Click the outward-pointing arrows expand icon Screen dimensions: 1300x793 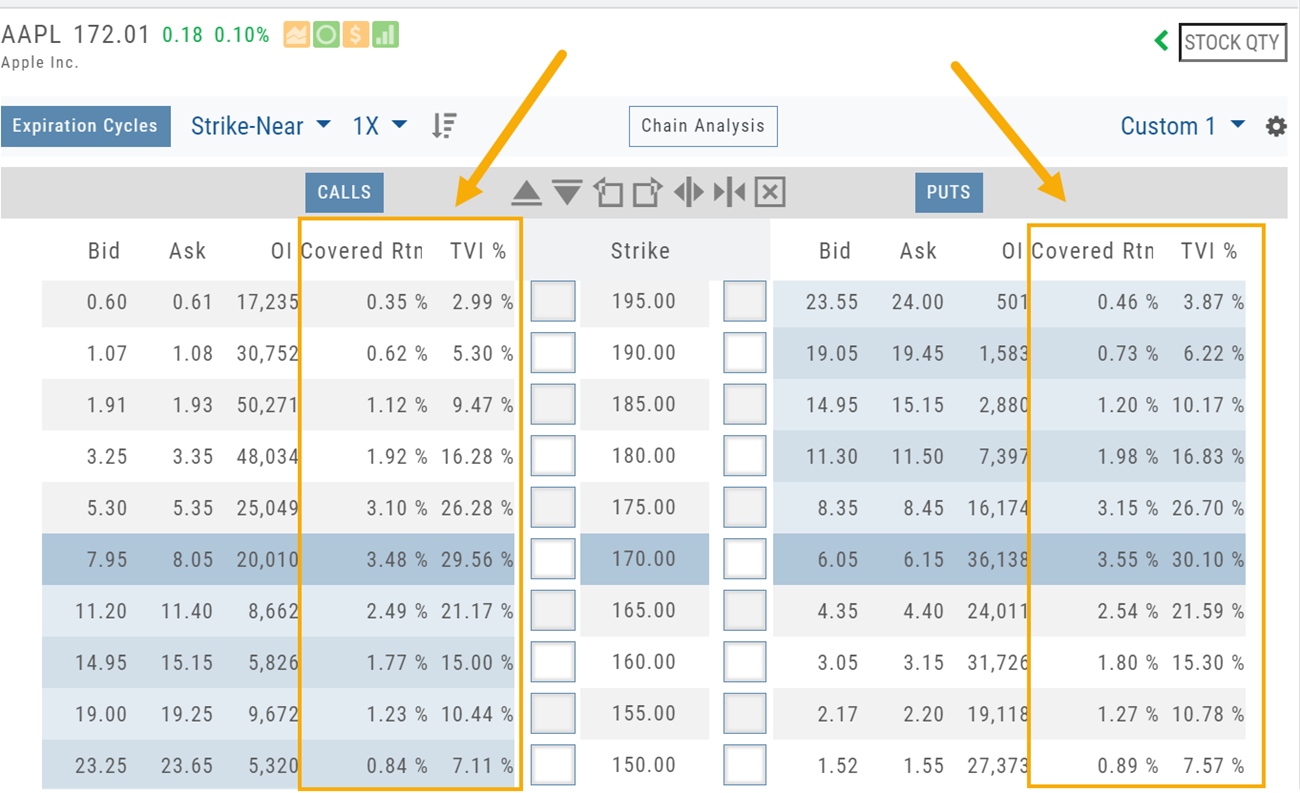688,192
